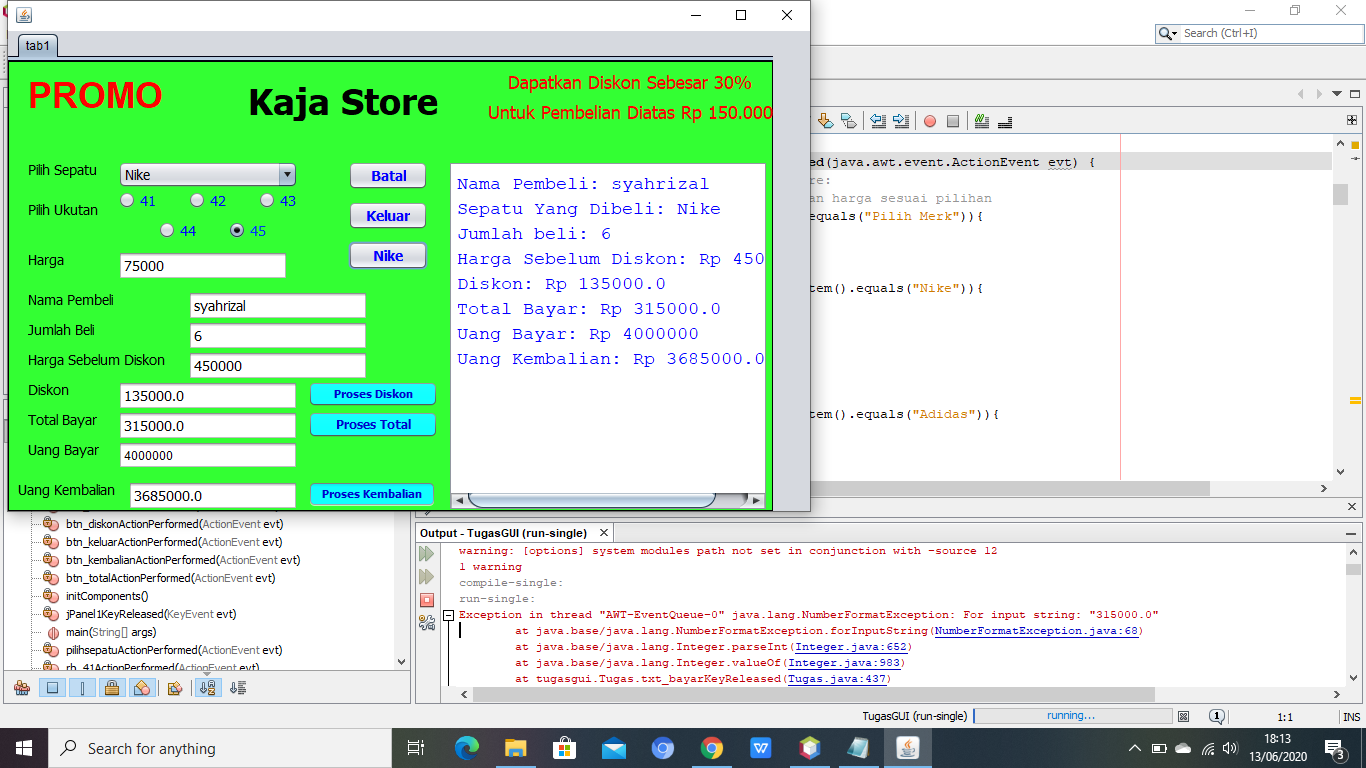The width and height of the screenshot is (1366, 768).
Task: Click the Uang Bayar text field
Action: click(x=208, y=455)
